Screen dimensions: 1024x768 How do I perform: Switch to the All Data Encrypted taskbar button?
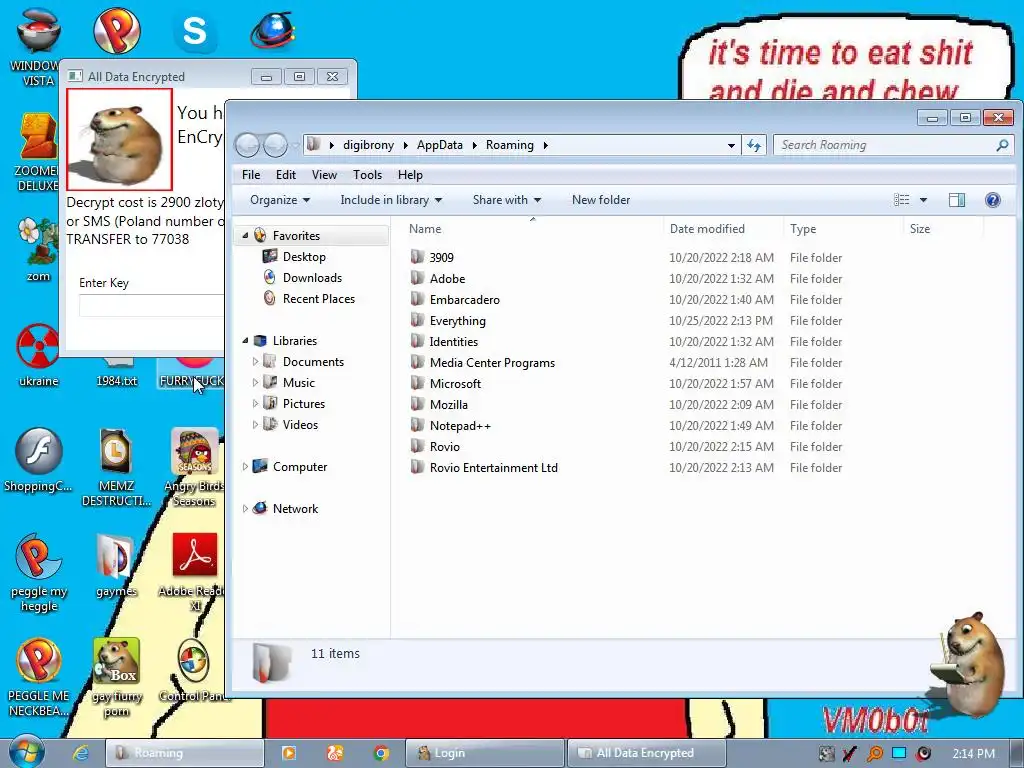pyautogui.click(x=647, y=753)
